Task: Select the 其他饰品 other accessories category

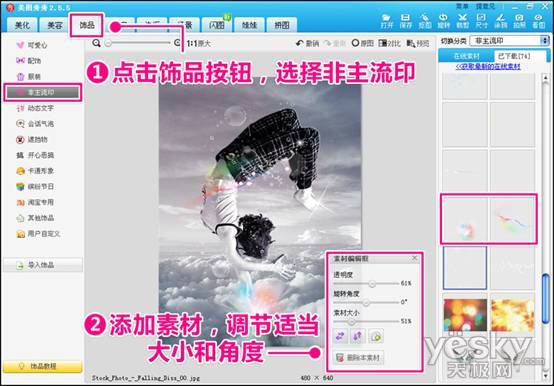Action: point(35,218)
